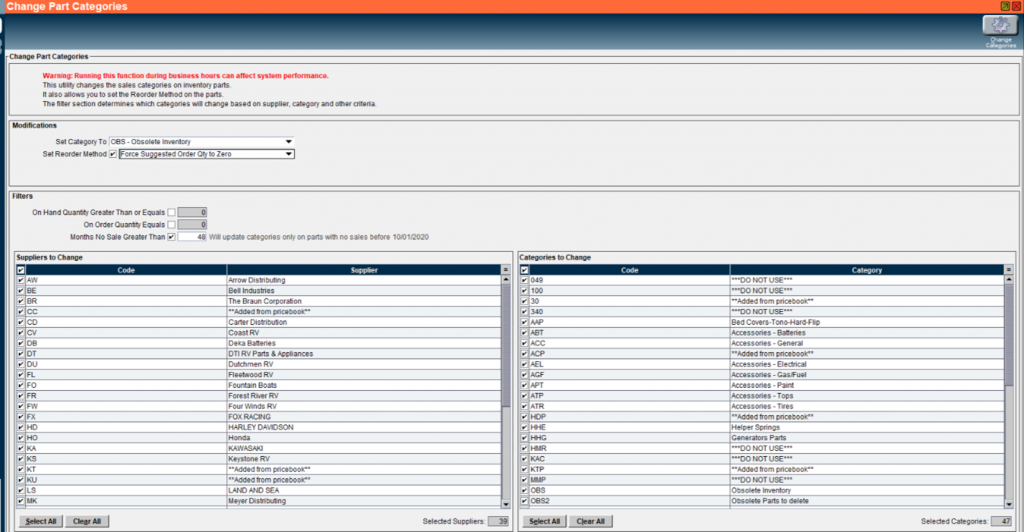The height and width of the screenshot is (532, 1024).
Task: Disable the Months No Sale filter checkbox
Action: point(171,237)
